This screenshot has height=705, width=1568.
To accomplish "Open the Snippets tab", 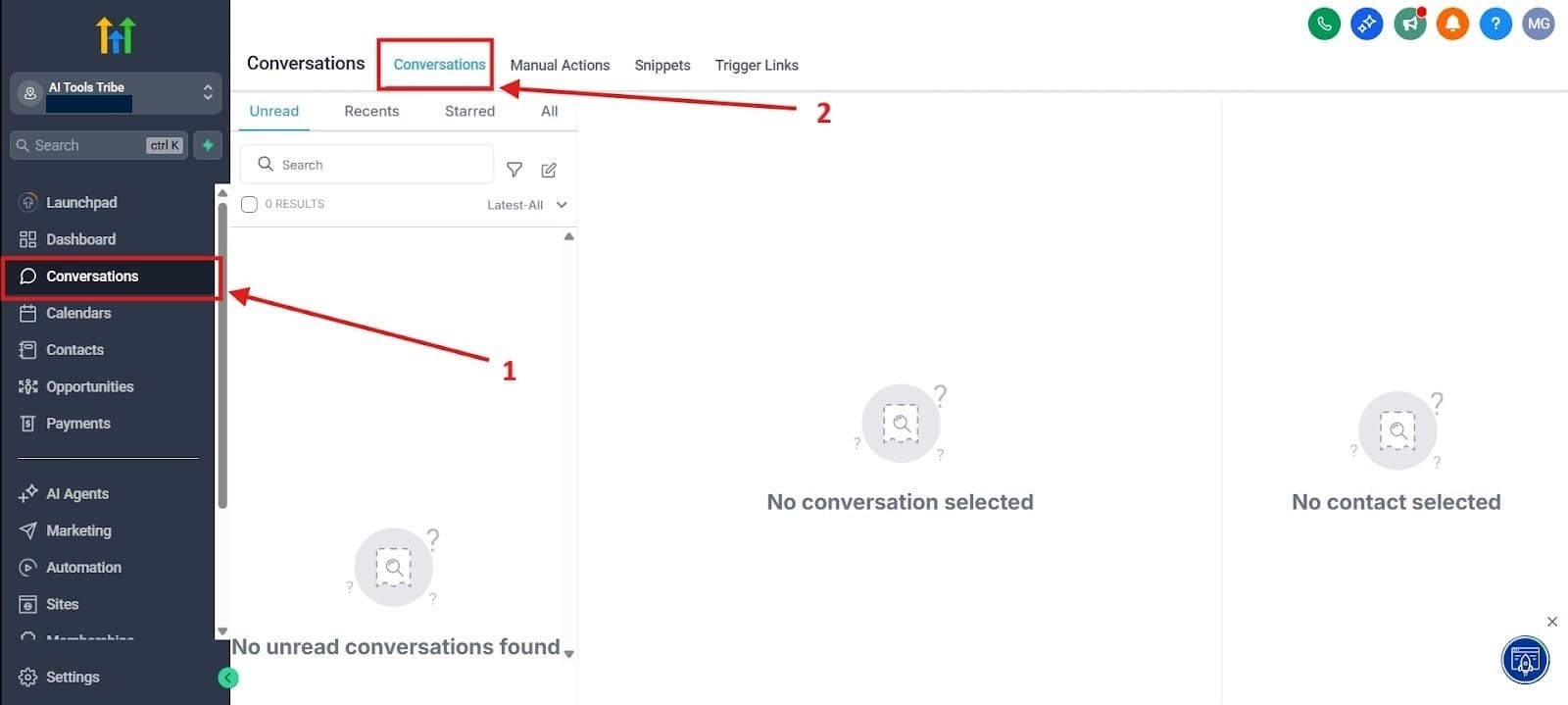I will pos(662,65).
